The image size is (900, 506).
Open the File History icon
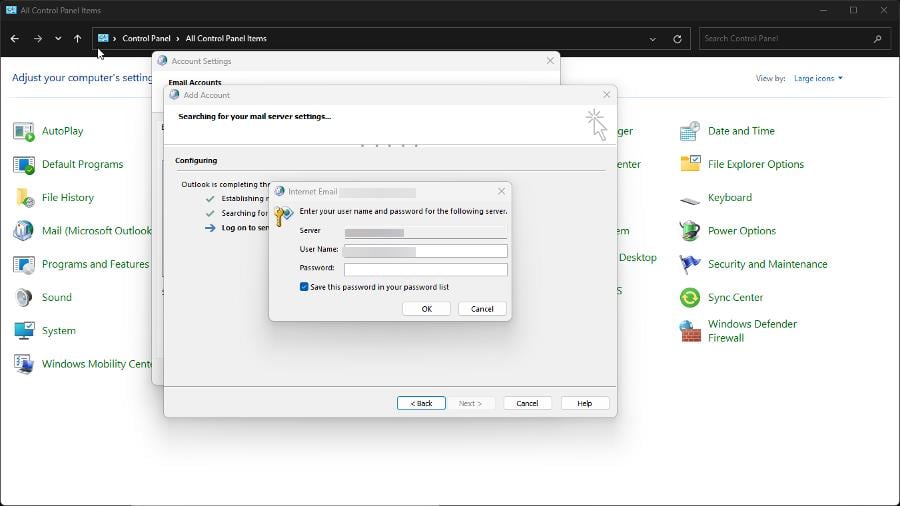pyautogui.click(x=24, y=198)
